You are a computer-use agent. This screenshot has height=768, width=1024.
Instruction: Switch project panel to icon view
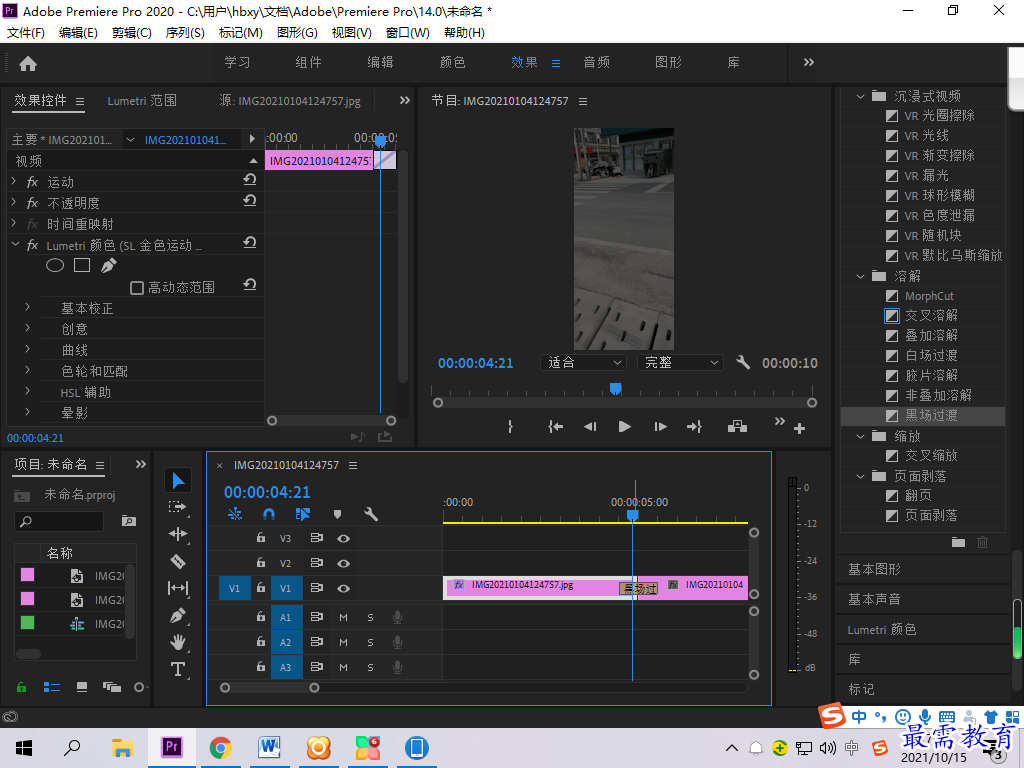(x=82, y=687)
